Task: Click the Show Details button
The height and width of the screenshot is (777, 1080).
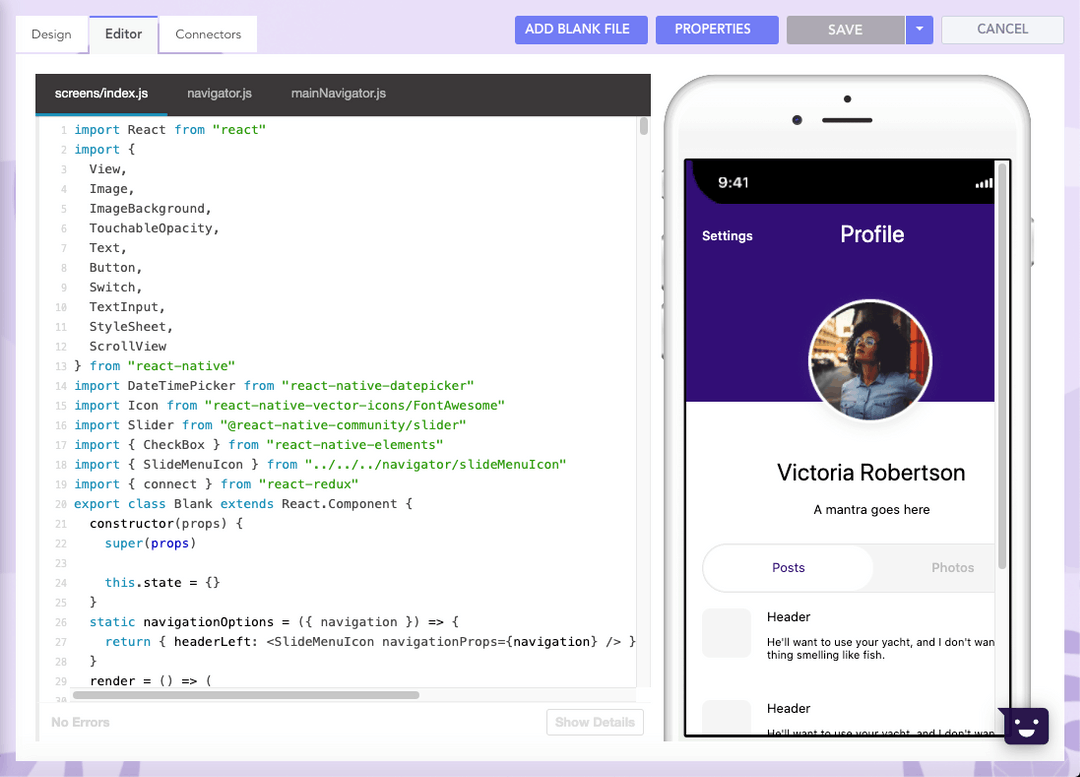Action: [594, 721]
